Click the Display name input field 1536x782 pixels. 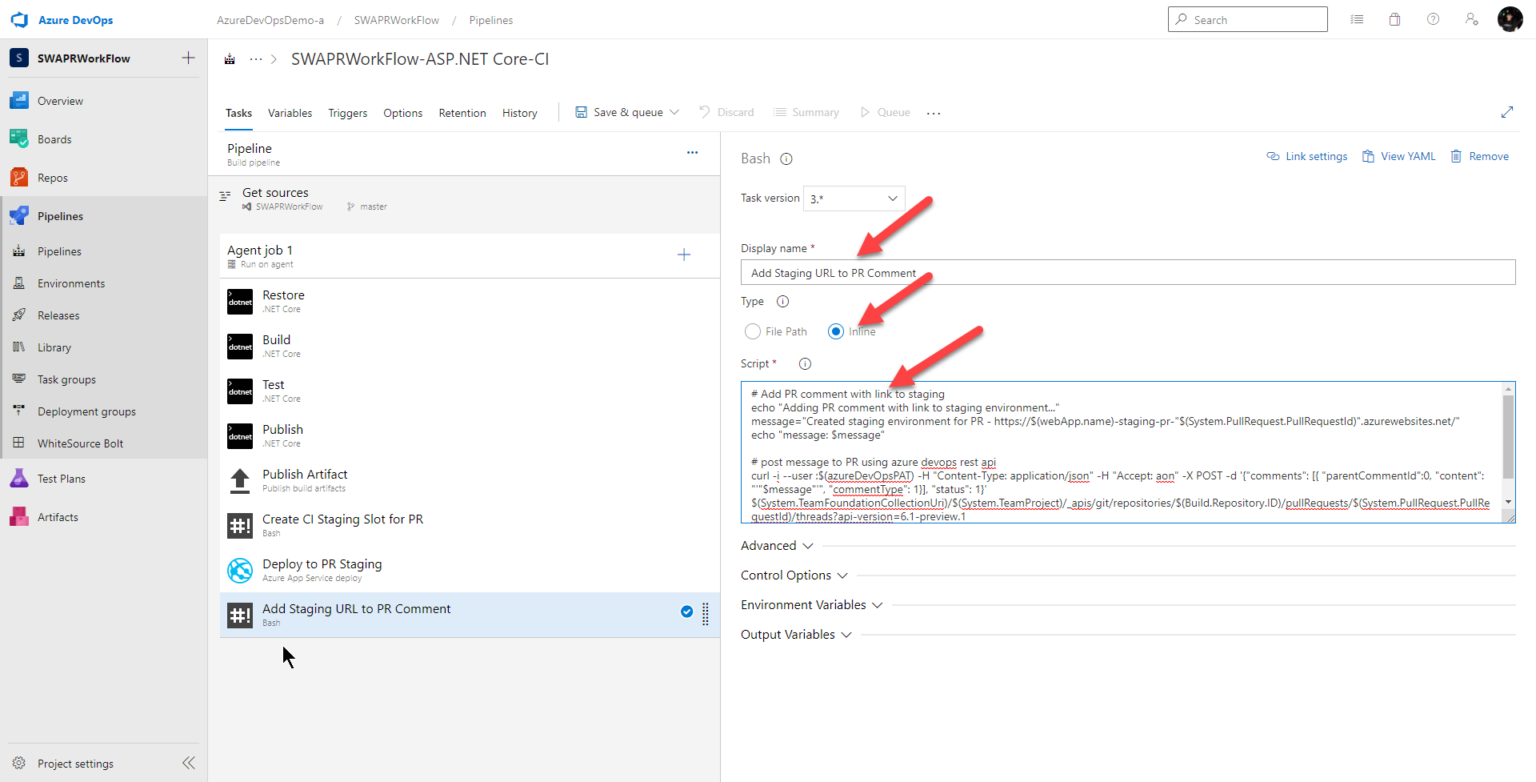point(1127,272)
